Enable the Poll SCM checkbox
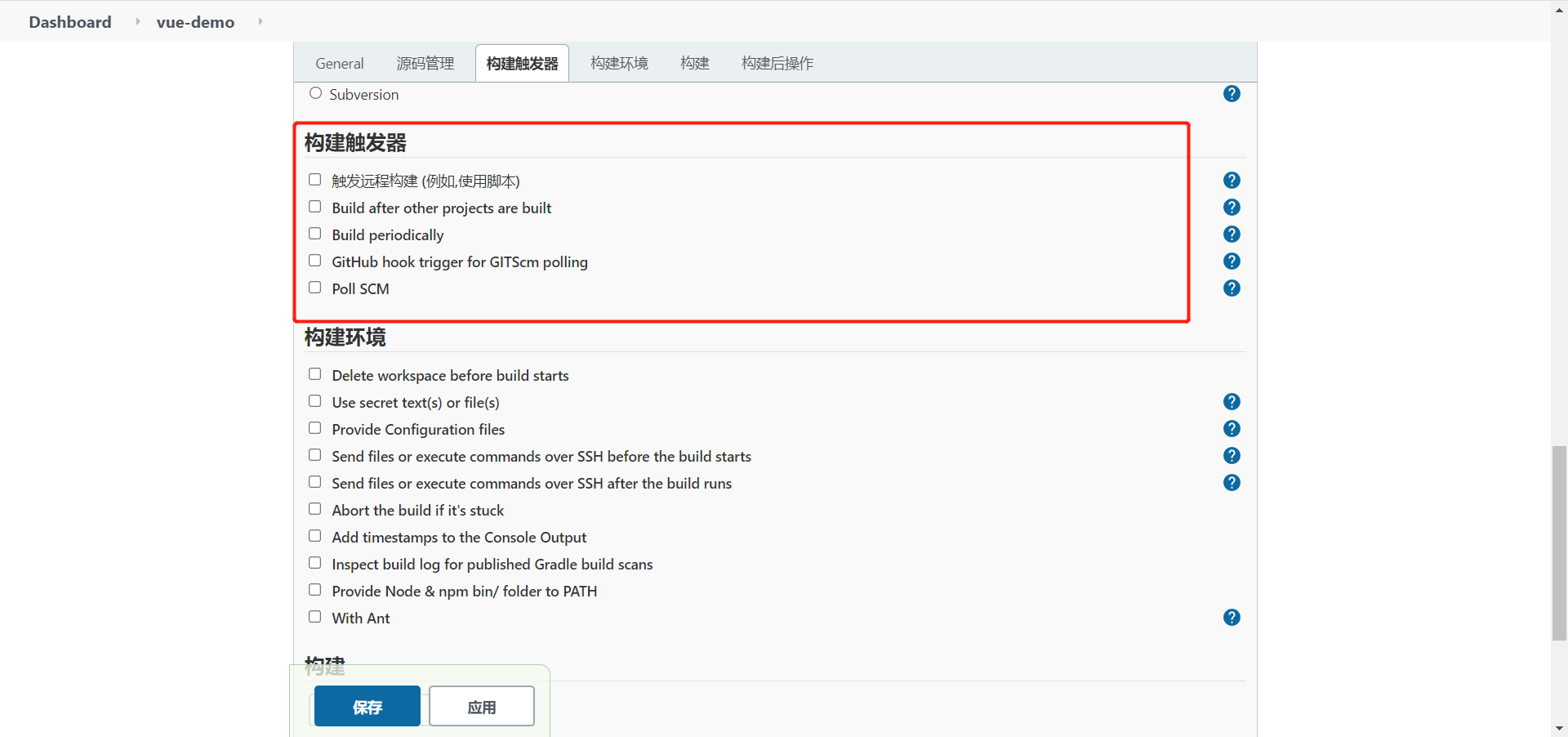The image size is (1568, 737). (x=314, y=288)
